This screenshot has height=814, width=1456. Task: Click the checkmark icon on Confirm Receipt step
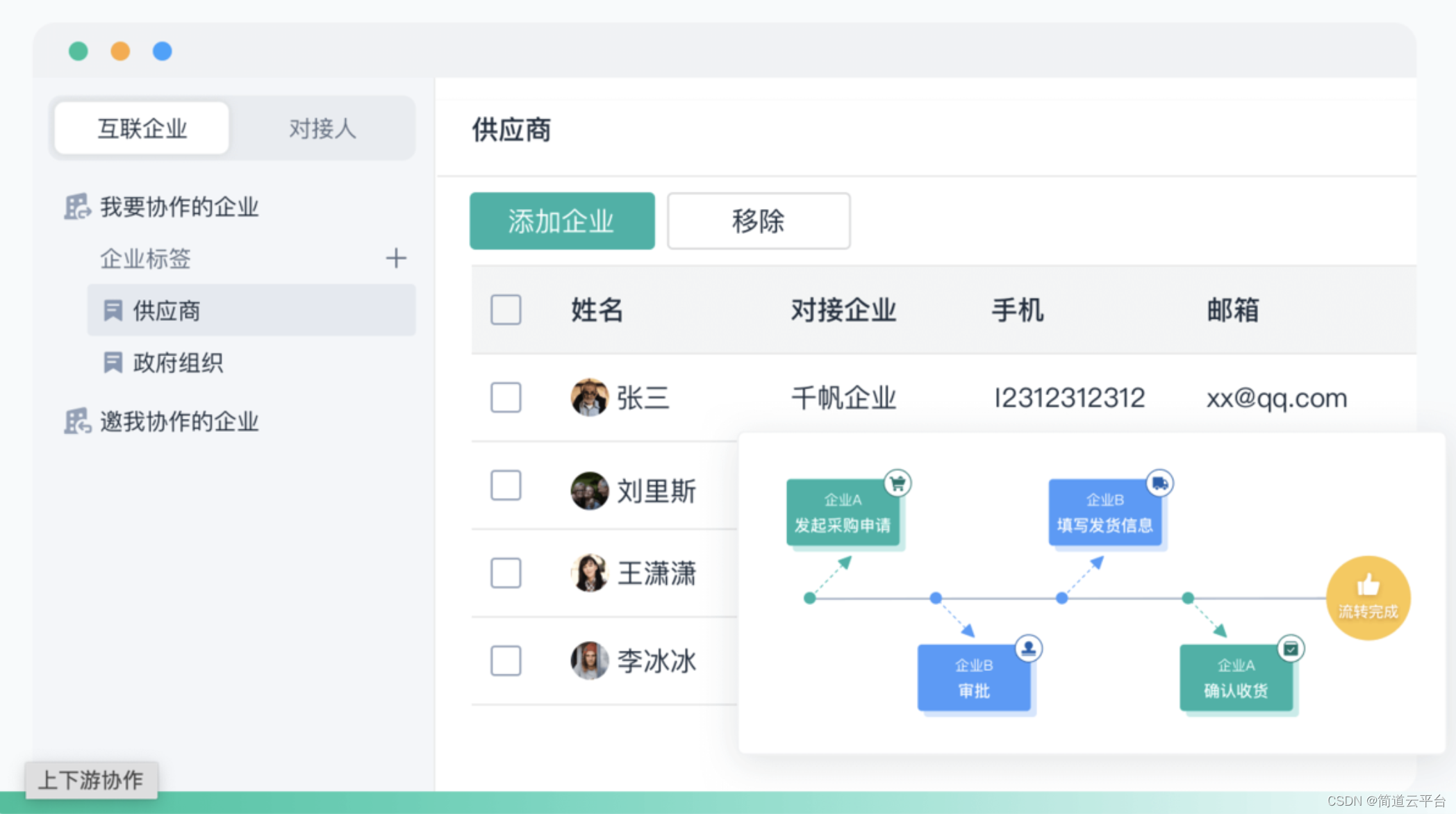[x=1291, y=649]
